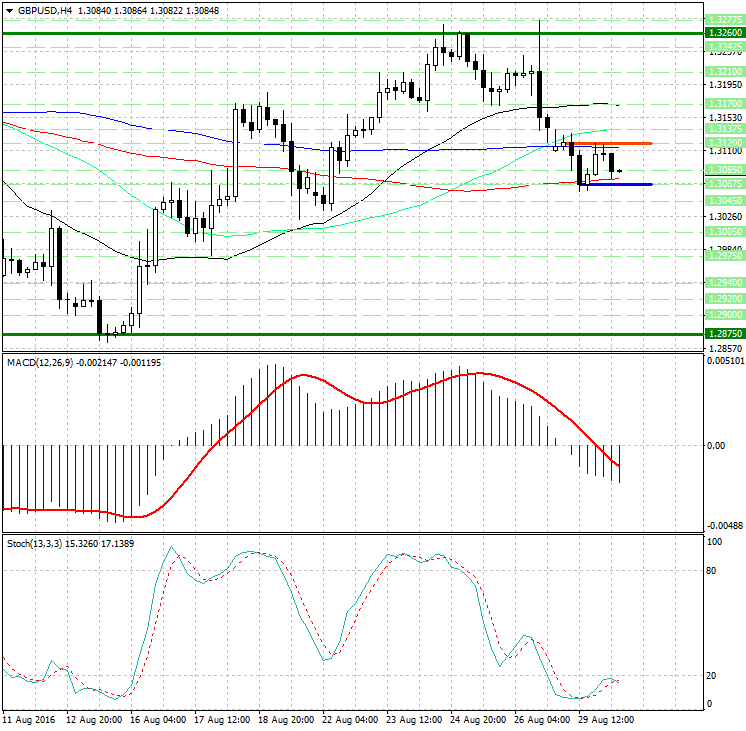Click the 1.30050 price level label

[x=723, y=231]
